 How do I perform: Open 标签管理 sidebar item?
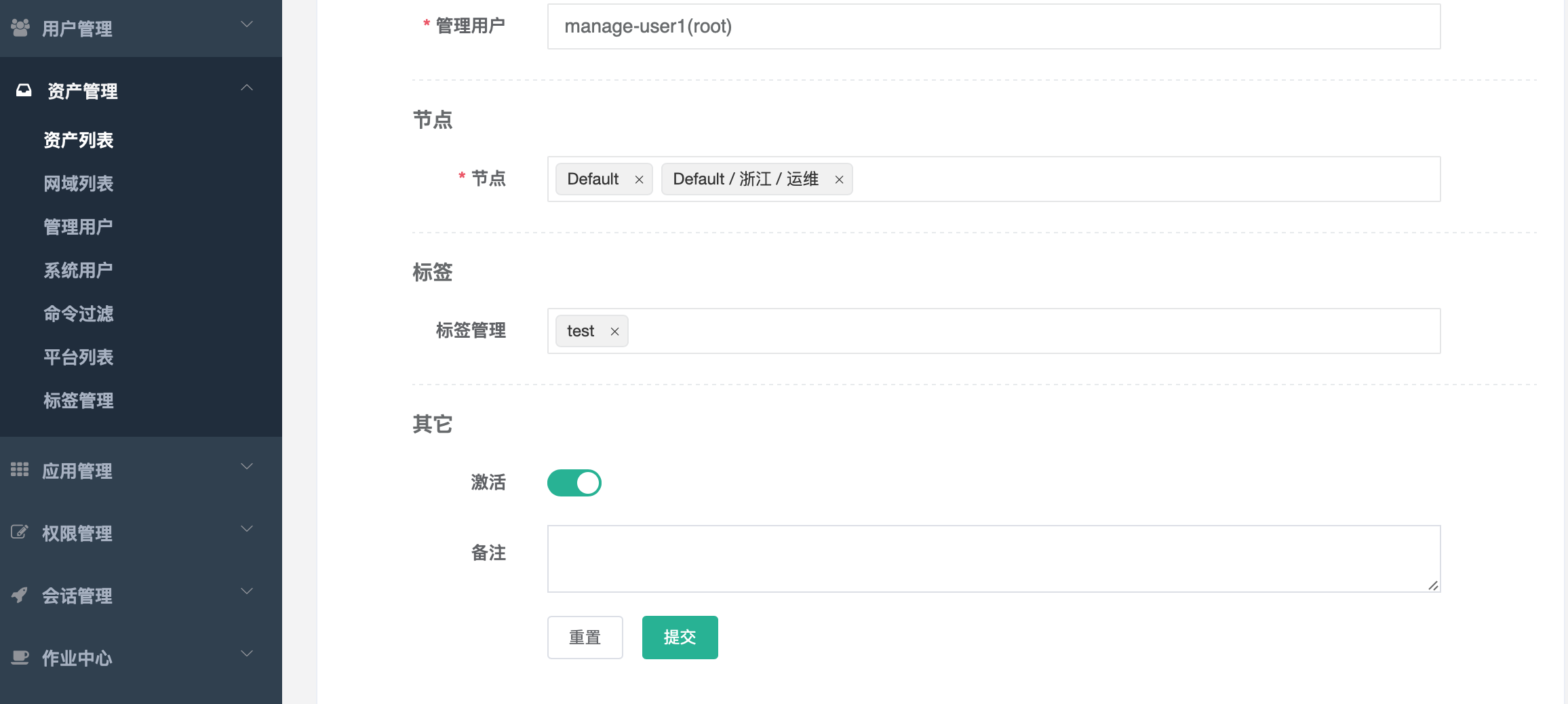[79, 401]
